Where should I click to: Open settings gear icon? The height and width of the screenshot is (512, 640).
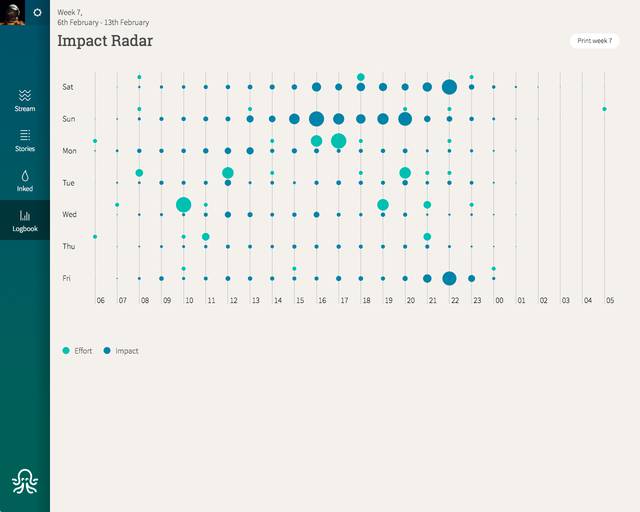click(37, 12)
